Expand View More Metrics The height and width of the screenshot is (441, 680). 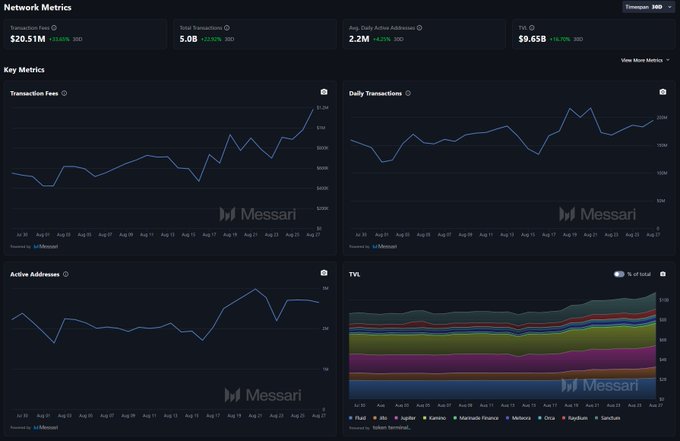[645, 60]
